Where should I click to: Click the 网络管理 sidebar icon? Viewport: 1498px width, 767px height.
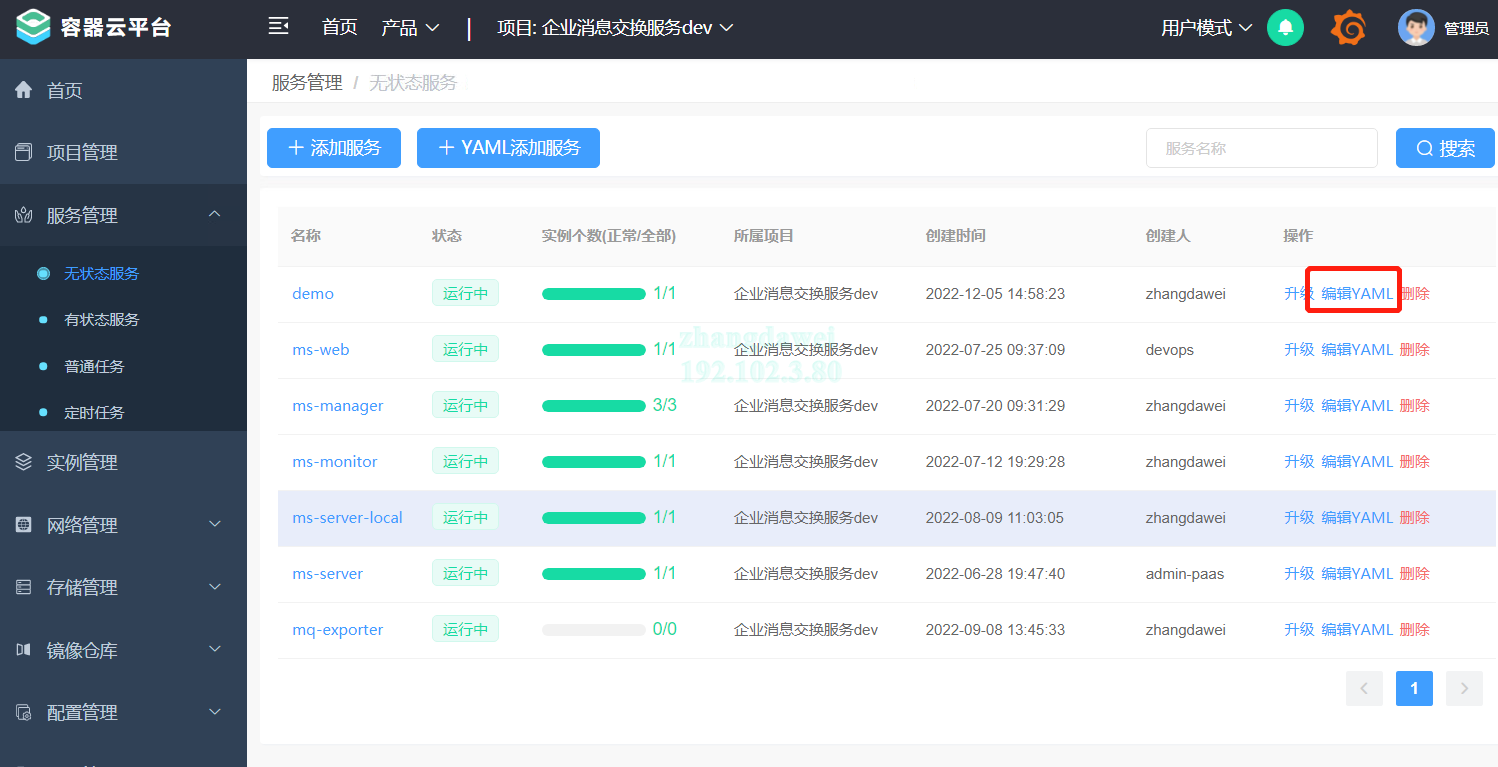(24, 525)
